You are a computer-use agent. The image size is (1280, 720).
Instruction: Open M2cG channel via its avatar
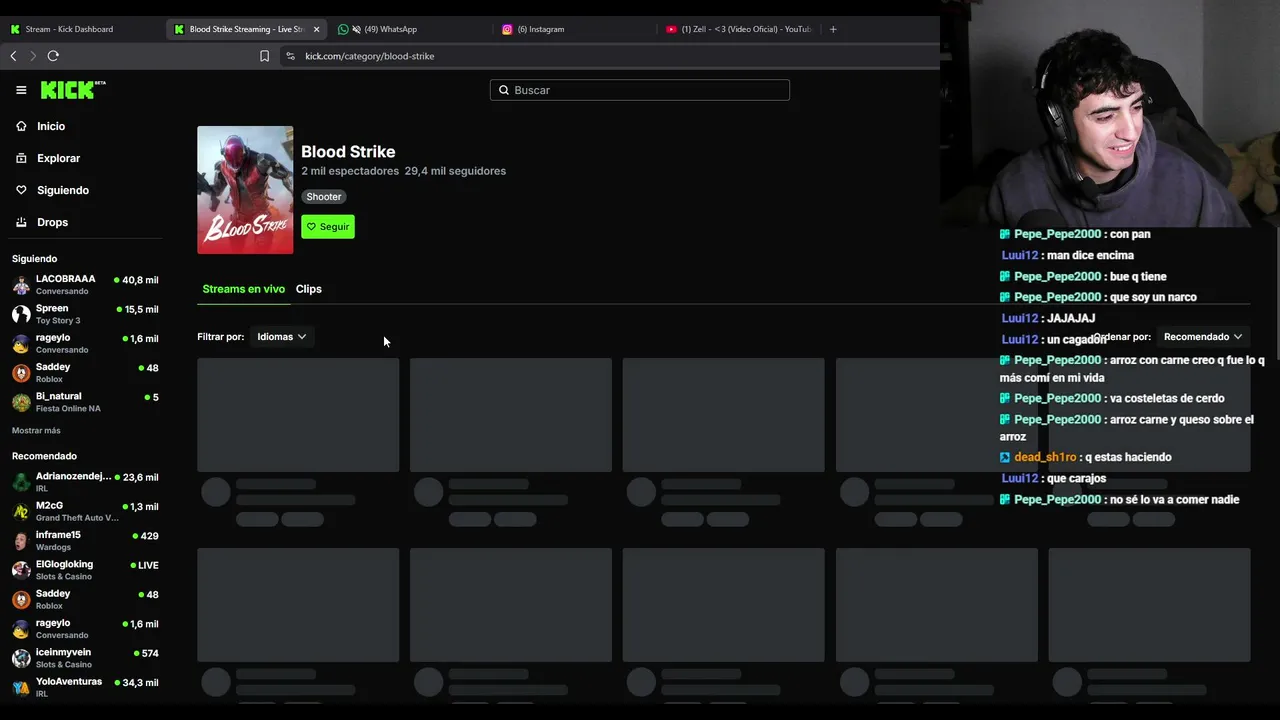21,512
